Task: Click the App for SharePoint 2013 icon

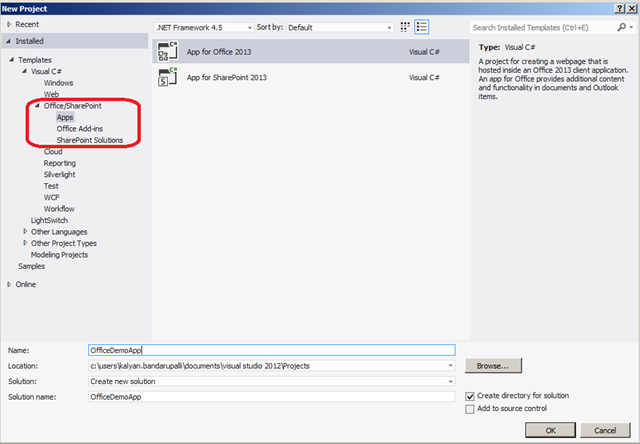Action: (x=167, y=77)
